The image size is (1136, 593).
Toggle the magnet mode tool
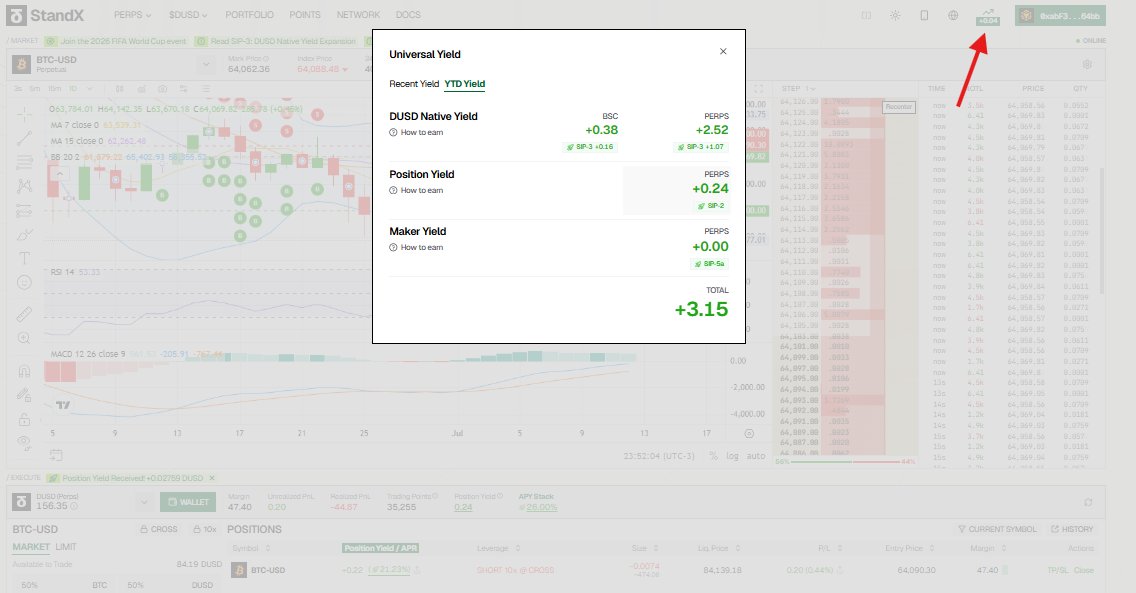pyautogui.click(x=24, y=371)
